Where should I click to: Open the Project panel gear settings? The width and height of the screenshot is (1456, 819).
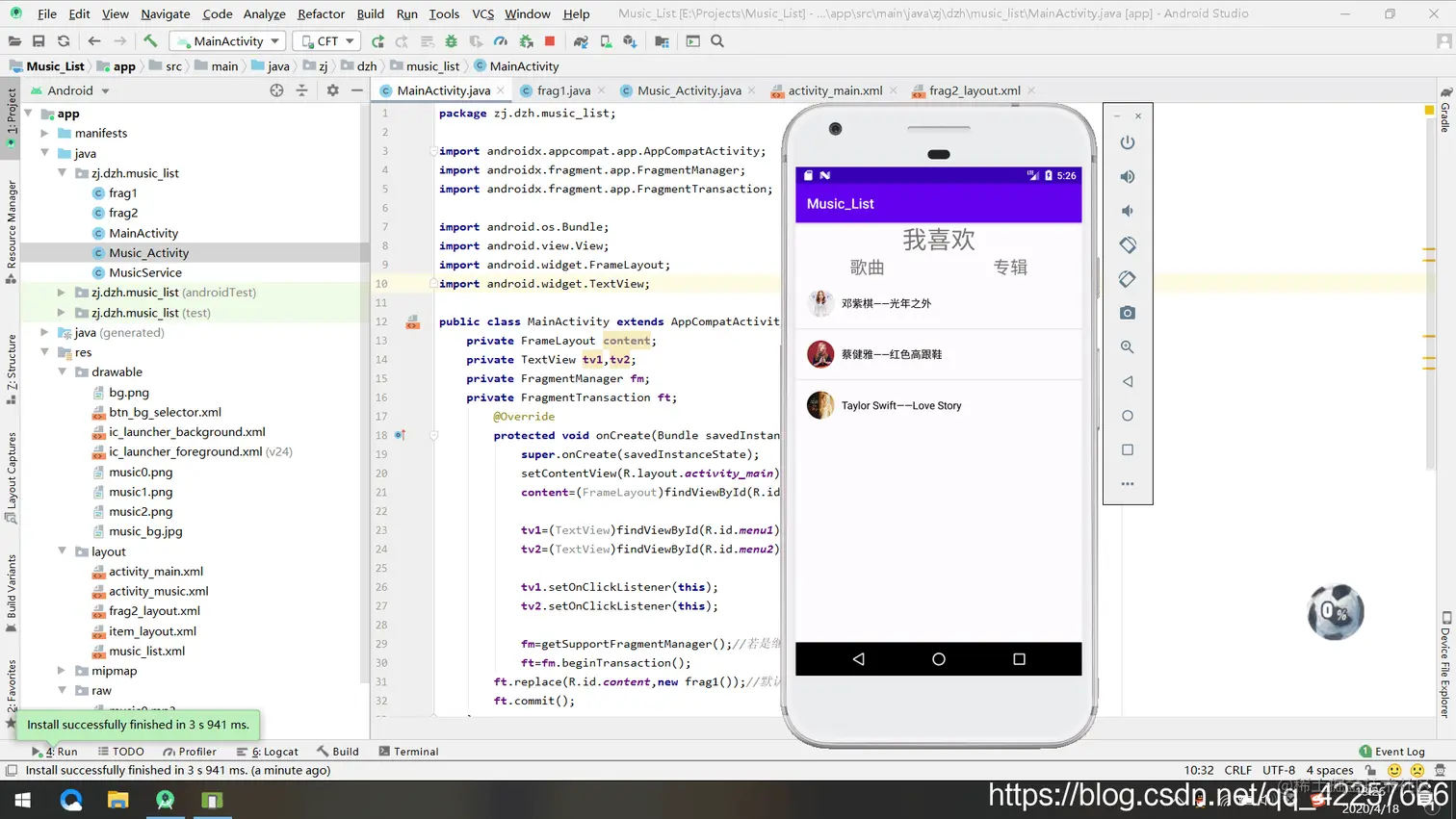coord(332,90)
